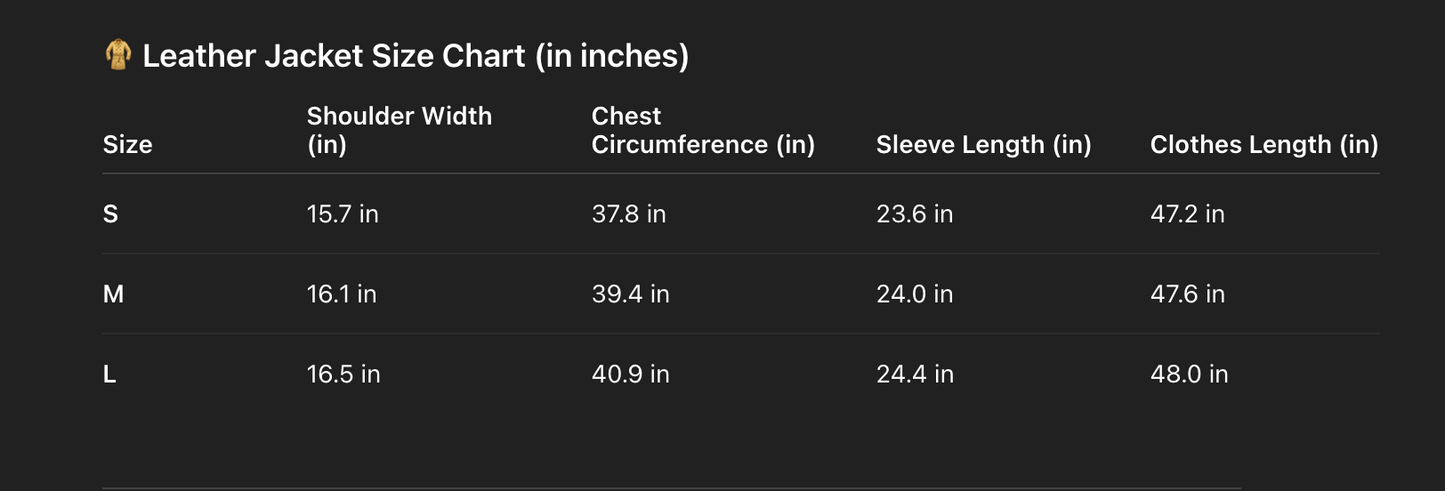Click the 23.6 in sleeve length value
The height and width of the screenshot is (491, 1445).
pyautogui.click(x=914, y=214)
